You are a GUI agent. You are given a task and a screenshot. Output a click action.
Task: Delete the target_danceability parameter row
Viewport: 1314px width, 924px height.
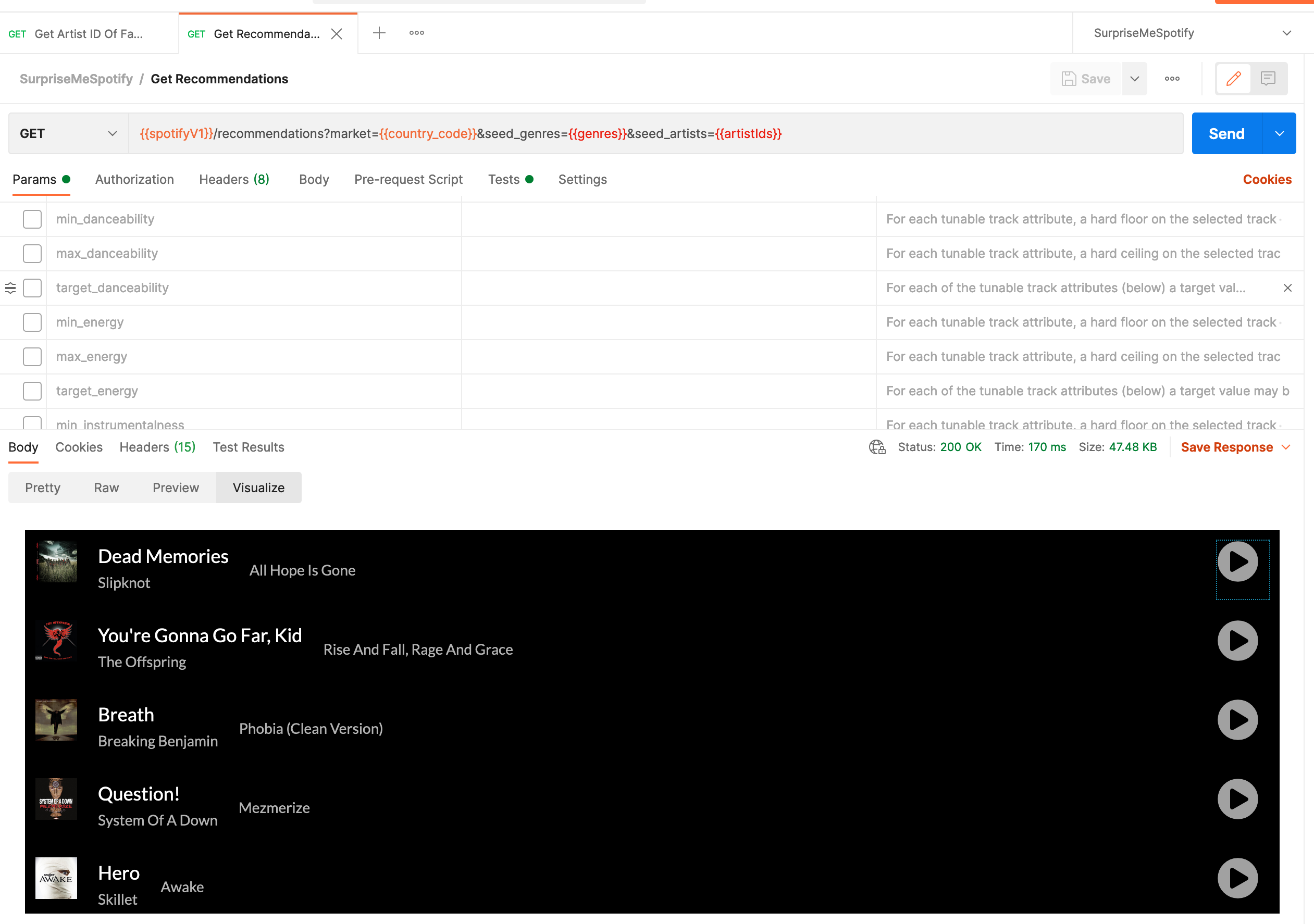(1287, 288)
